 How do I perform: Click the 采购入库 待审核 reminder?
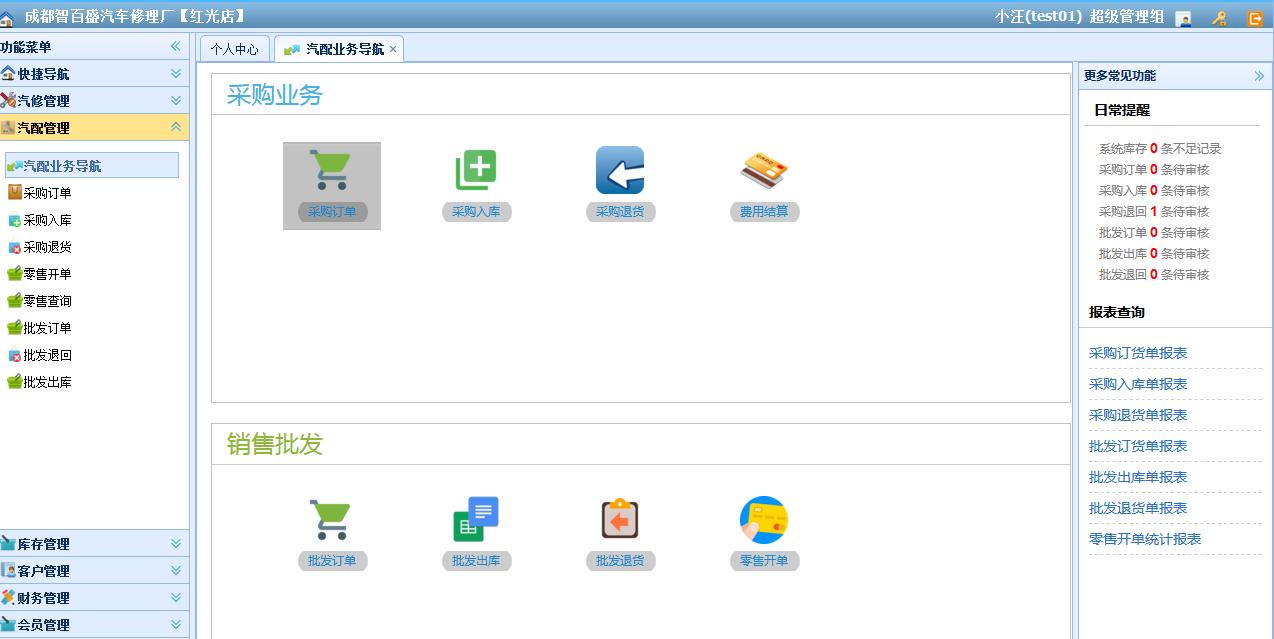click(1154, 190)
